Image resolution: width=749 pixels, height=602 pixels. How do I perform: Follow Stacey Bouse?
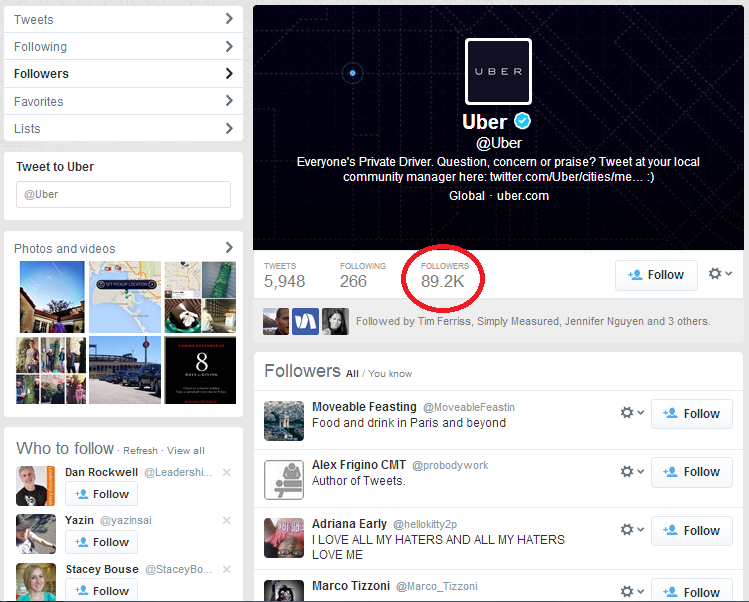click(x=101, y=591)
